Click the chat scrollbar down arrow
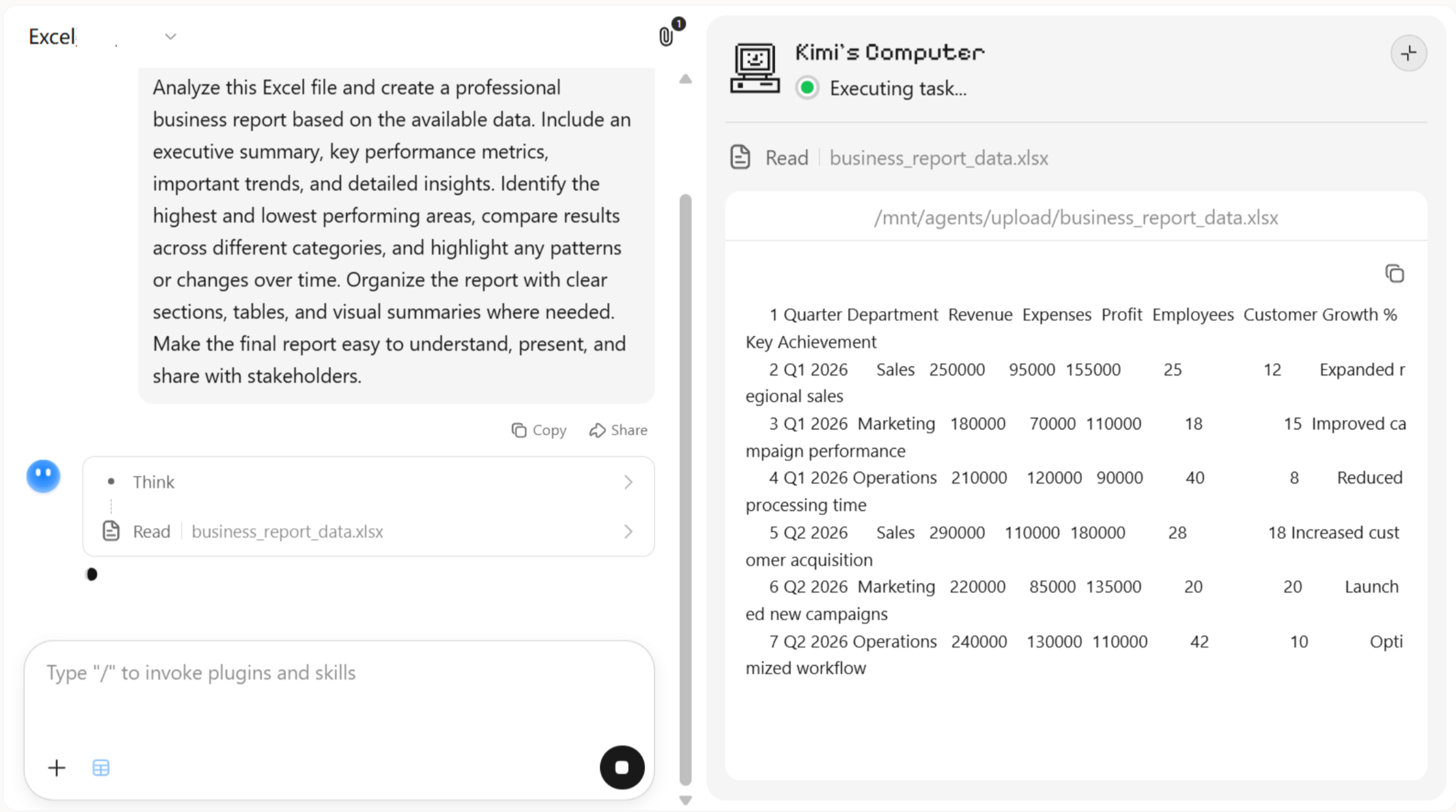The width and height of the screenshot is (1456, 812). tap(686, 800)
